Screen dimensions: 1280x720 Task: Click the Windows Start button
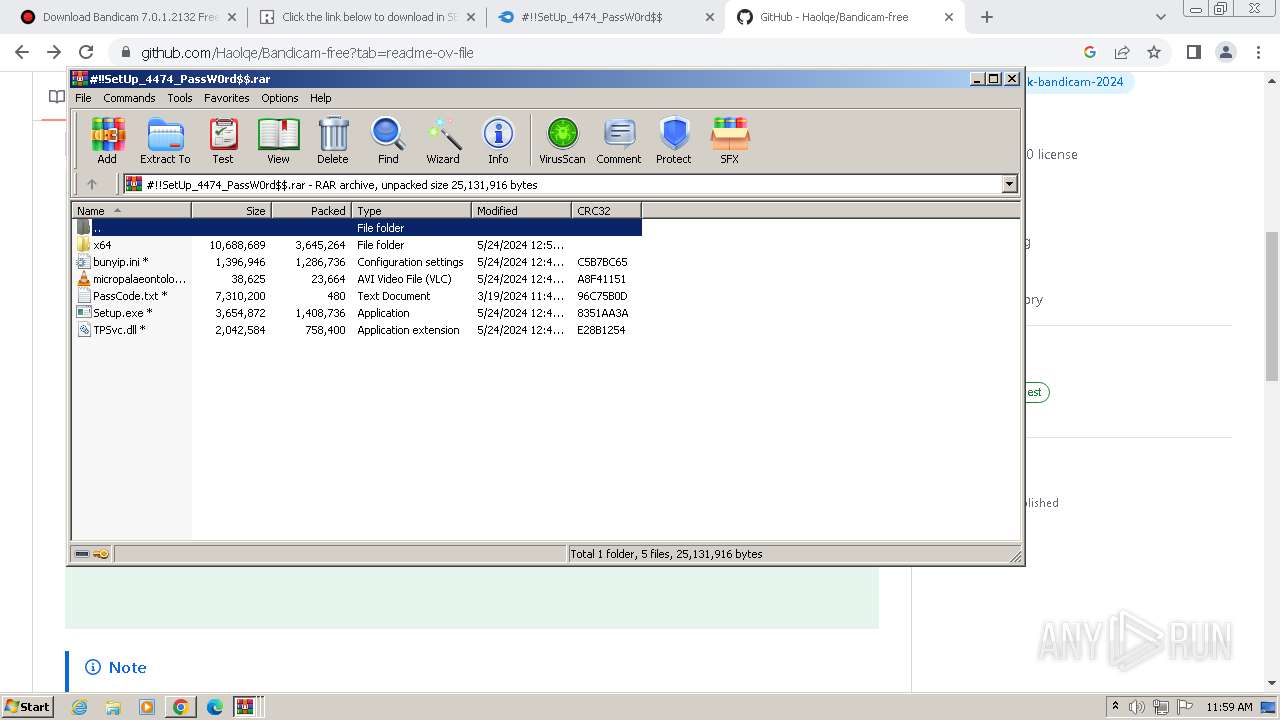tap(27, 706)
